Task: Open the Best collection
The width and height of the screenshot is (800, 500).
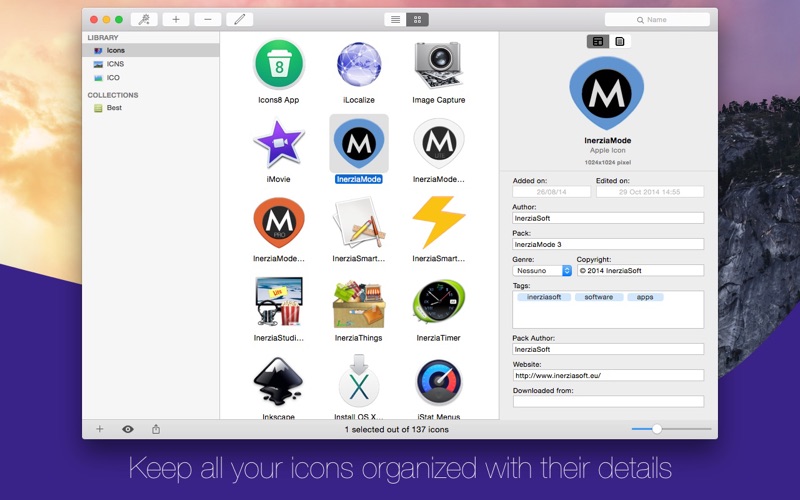Action: coord(151,108)
